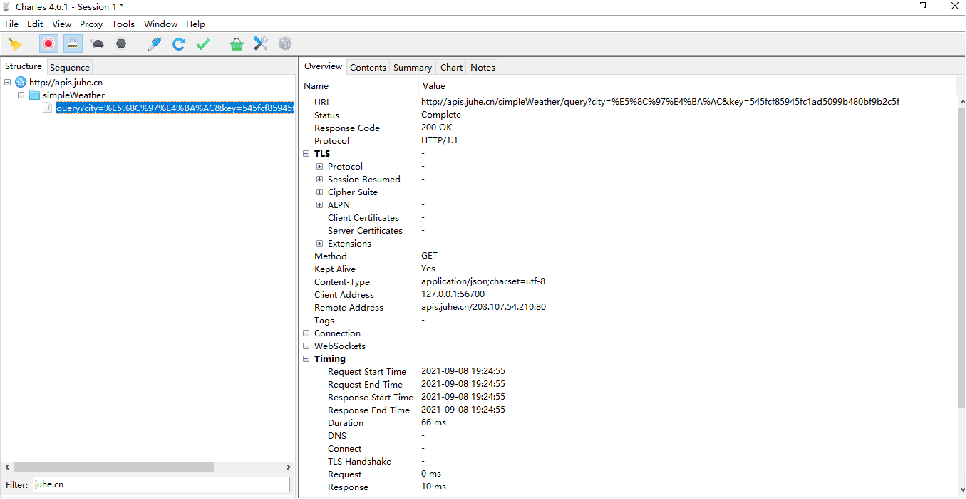
Task: Toggle breakpoints hexagon icon
Action: [x=121, y=44]
